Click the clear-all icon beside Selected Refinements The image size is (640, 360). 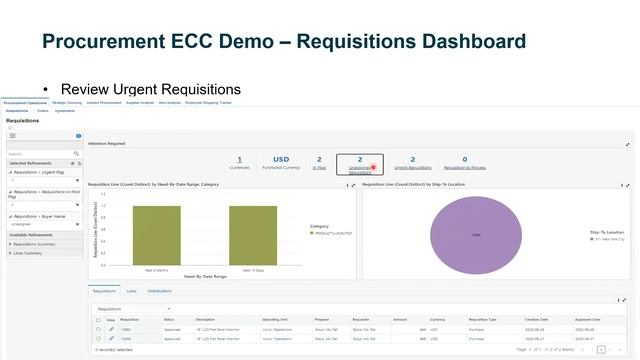[79, 163]
